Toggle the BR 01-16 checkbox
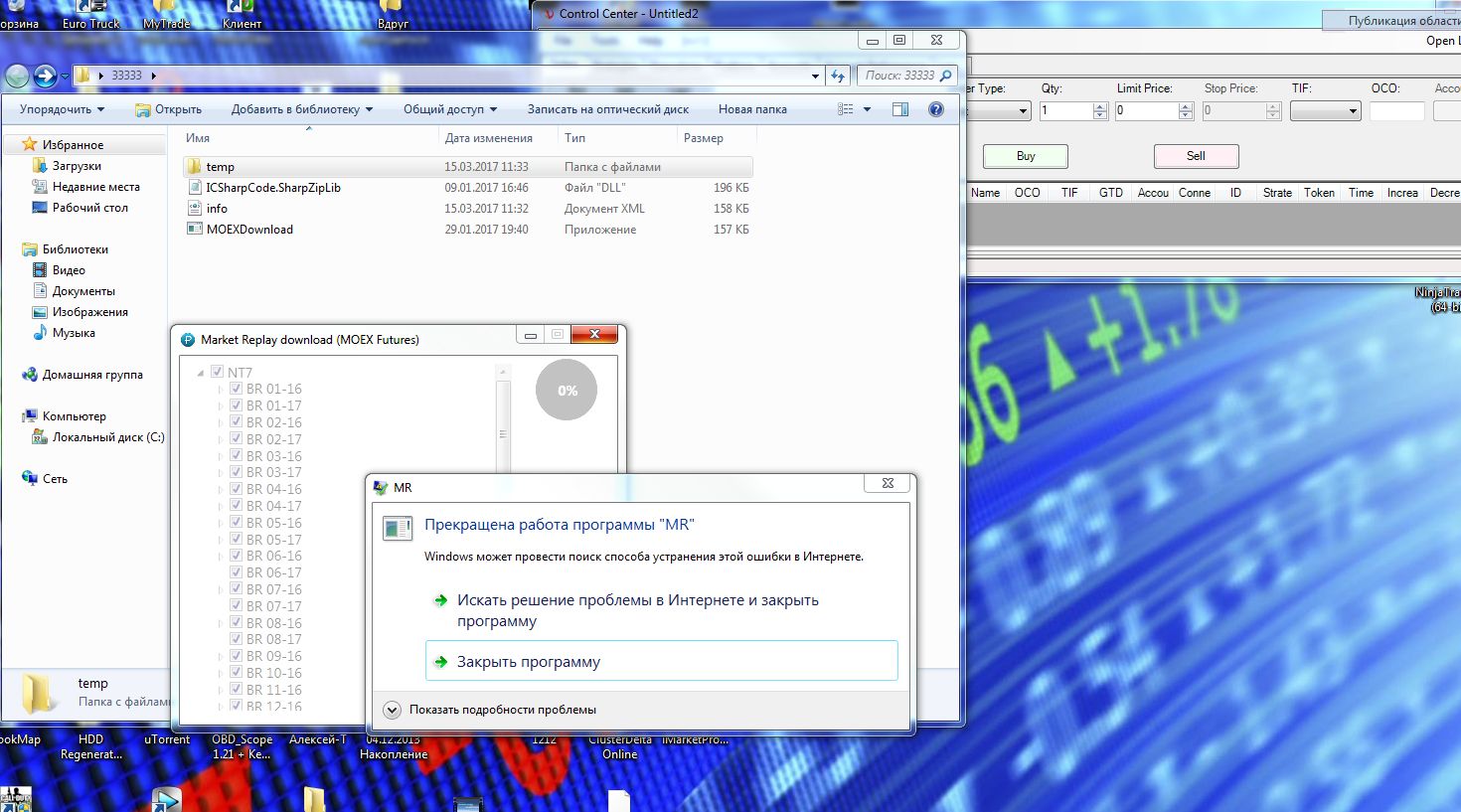1461x812 pixels. [237, 390]
